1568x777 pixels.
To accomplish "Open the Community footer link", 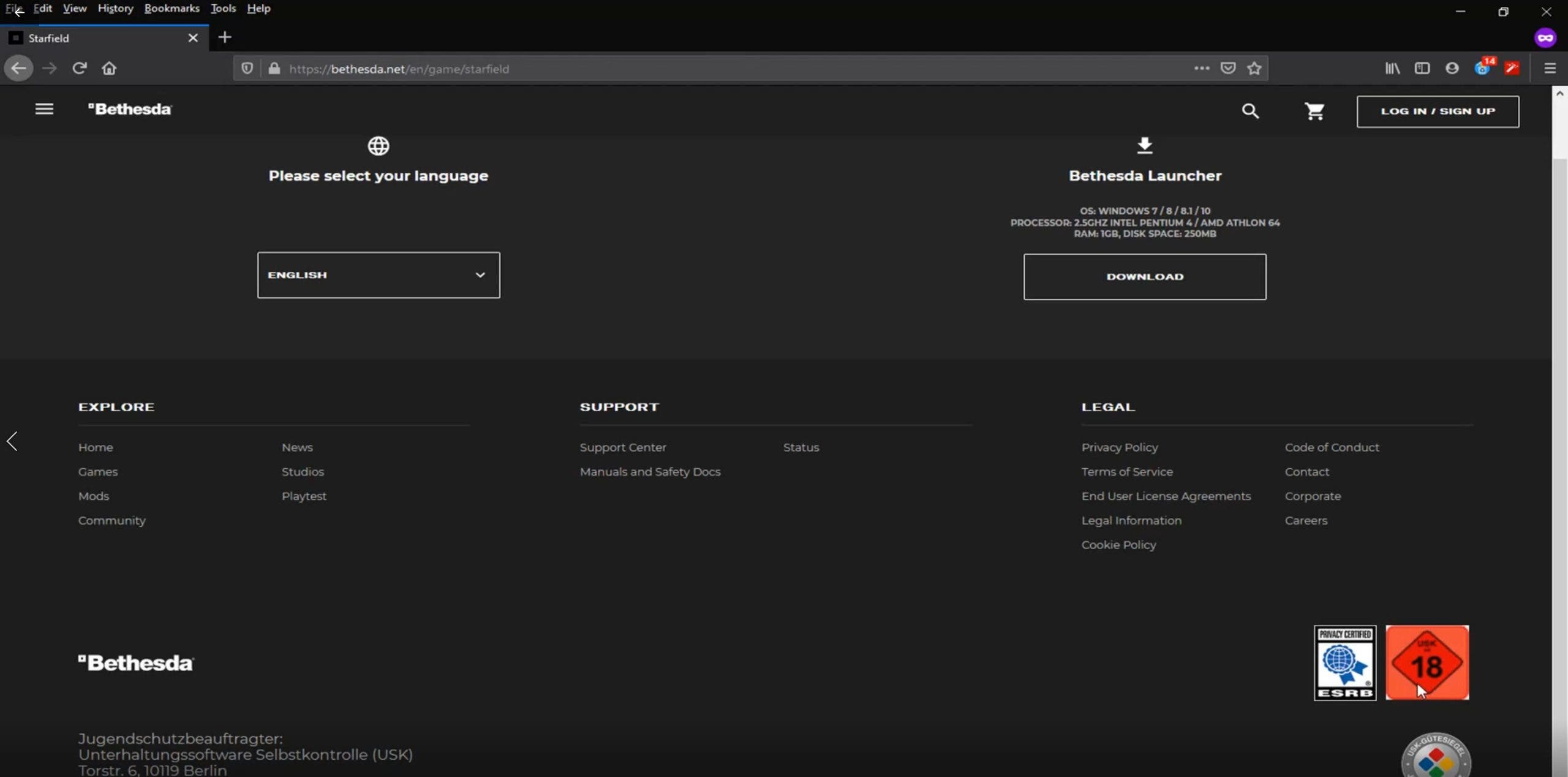I will (112, 521).
